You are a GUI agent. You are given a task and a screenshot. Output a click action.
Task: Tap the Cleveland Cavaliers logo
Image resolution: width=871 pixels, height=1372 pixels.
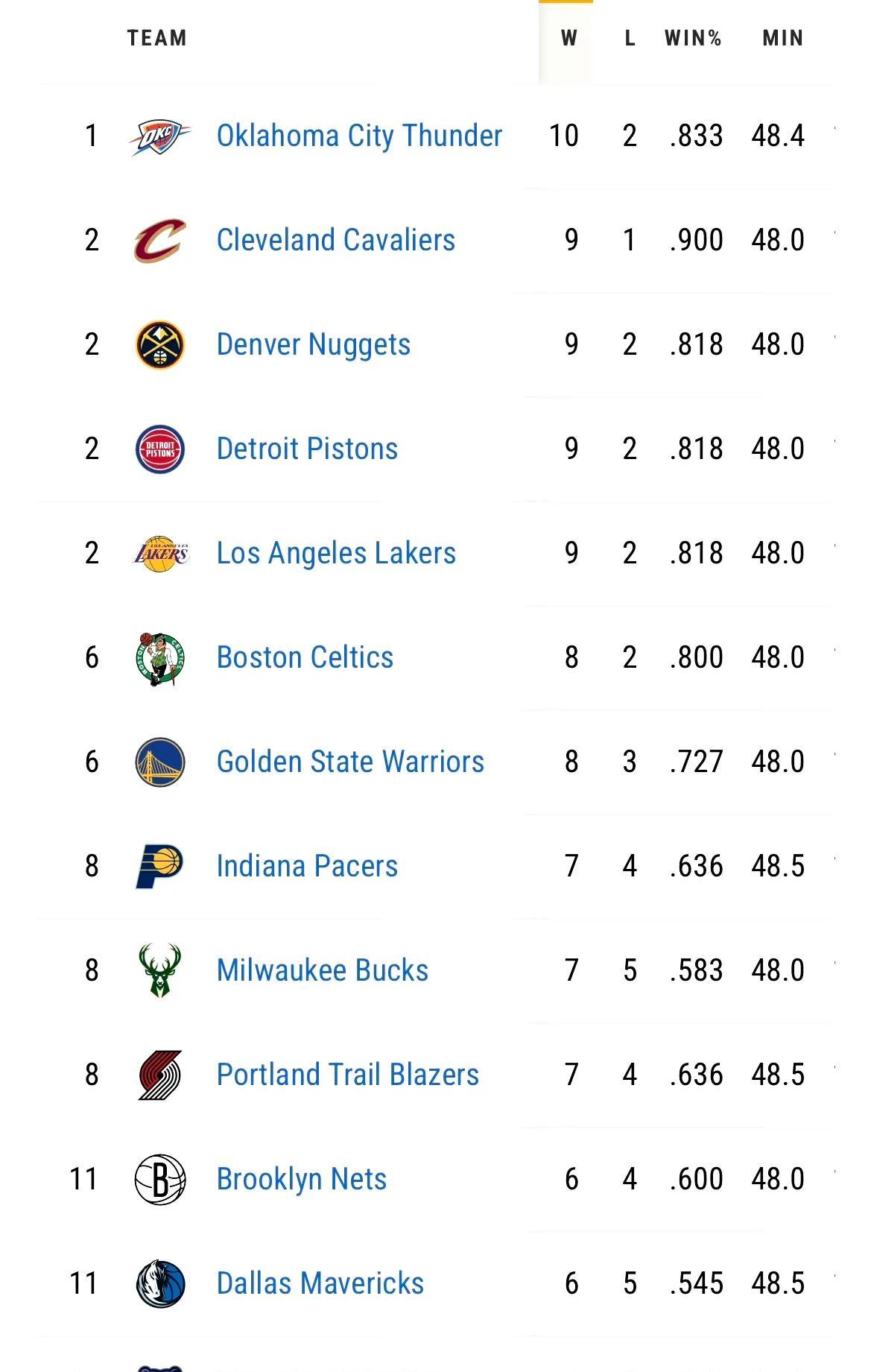(160, 241)
